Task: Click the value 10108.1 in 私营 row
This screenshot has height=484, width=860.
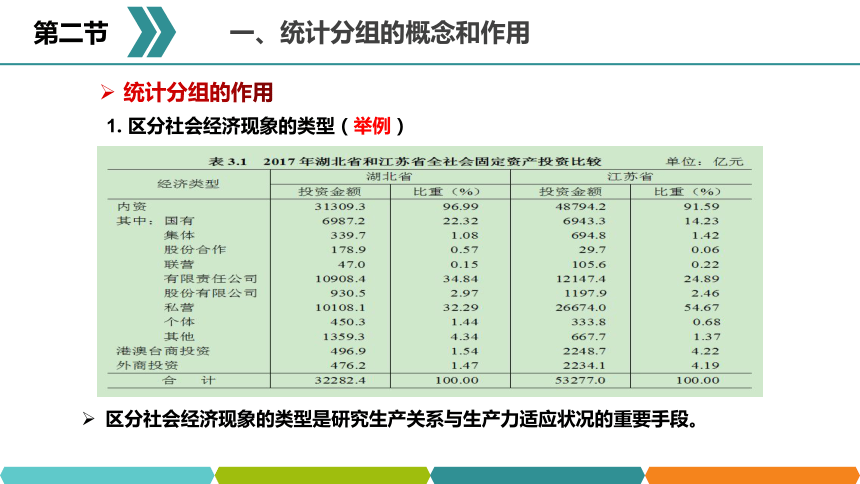Action: (340, 308)
